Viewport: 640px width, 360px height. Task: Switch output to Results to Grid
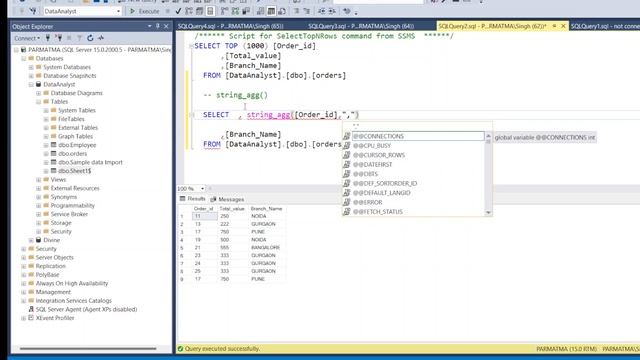click(271, 11)
